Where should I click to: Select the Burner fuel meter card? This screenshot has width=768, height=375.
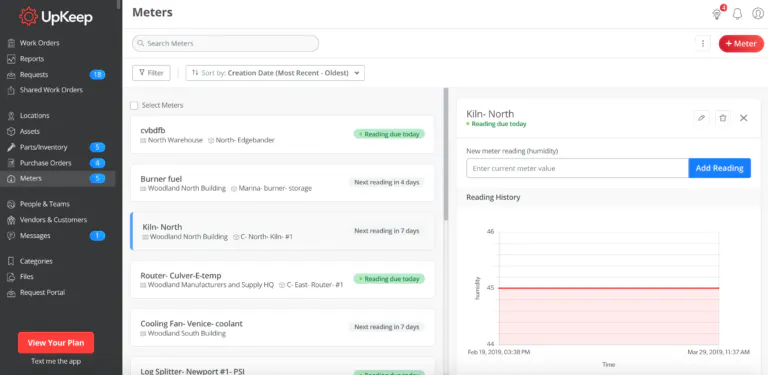[282, 183]
